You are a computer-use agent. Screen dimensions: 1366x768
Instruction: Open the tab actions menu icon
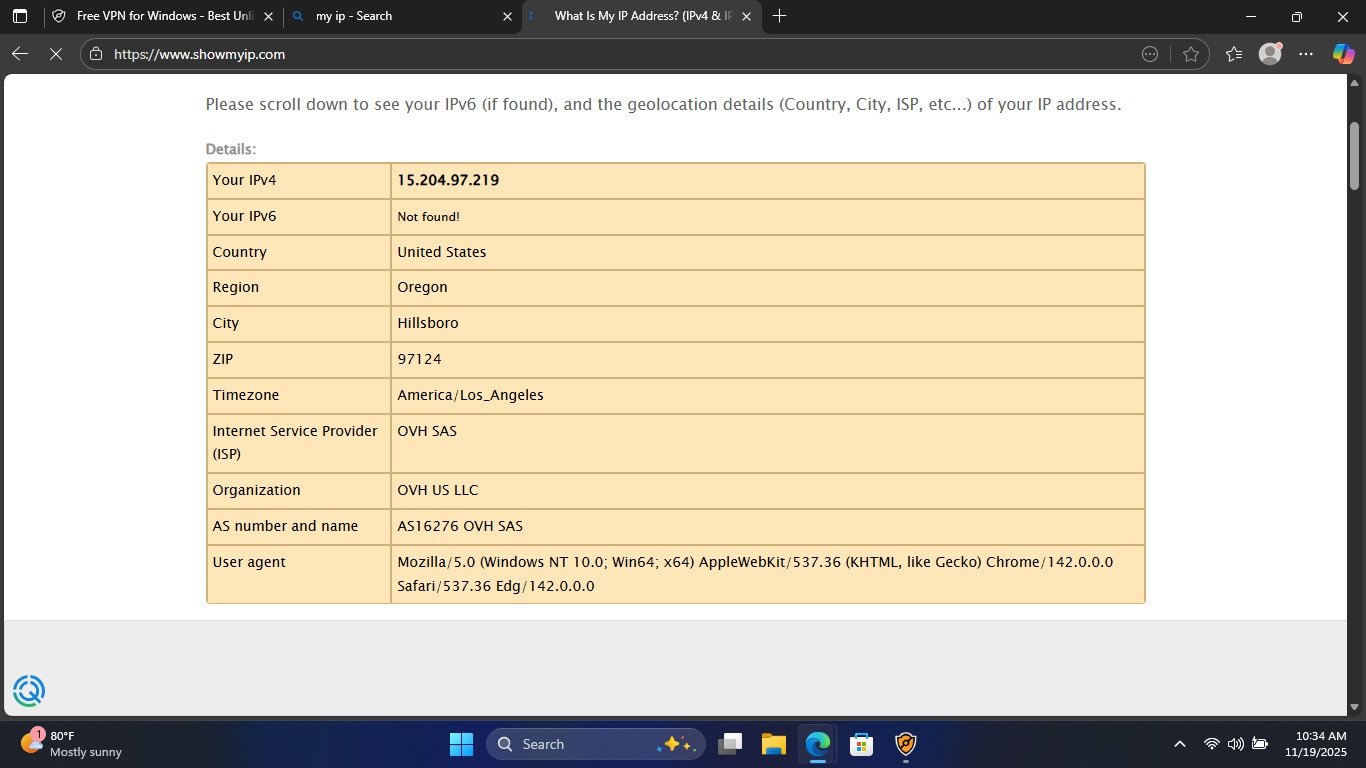(x=20, y=16)
